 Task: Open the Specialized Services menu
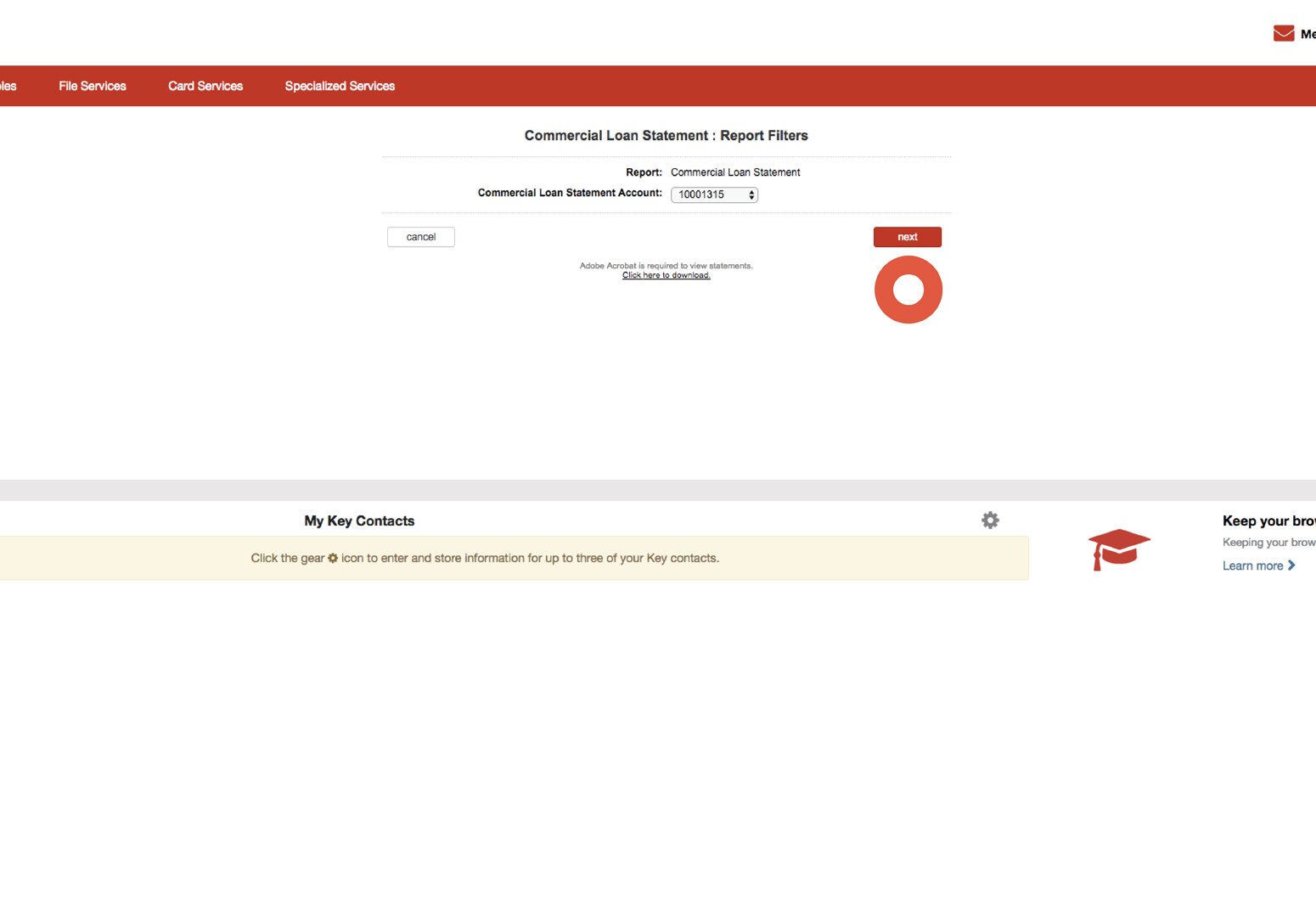340,86
